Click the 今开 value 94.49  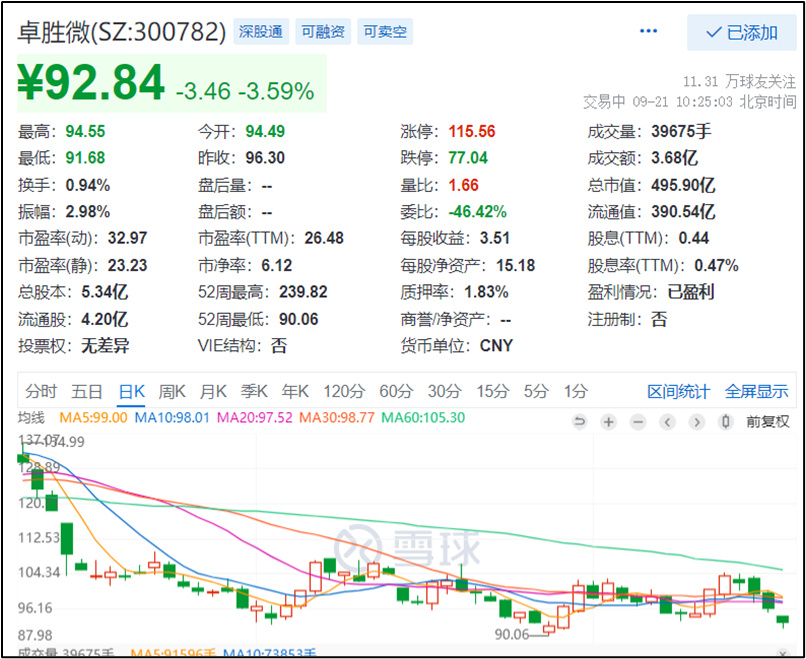pyautogui.click(x=265, y=132)
